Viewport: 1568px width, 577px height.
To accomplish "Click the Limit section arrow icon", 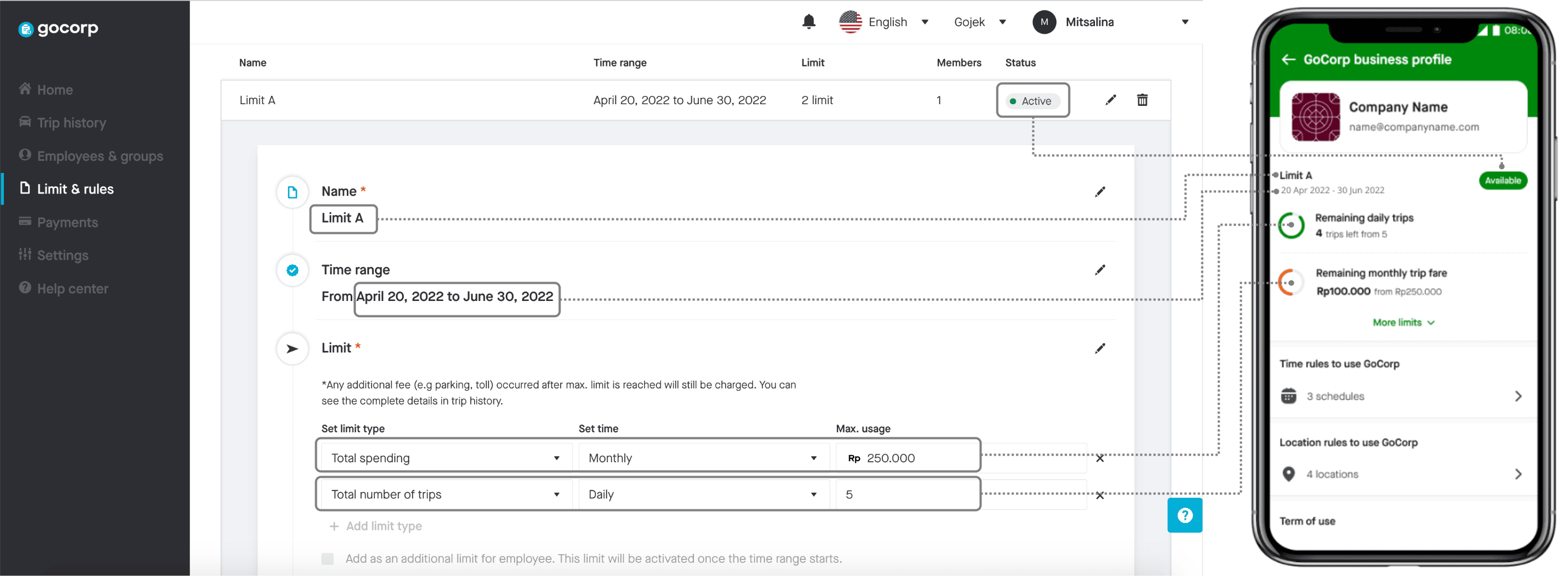I will [x=292, y=349].
